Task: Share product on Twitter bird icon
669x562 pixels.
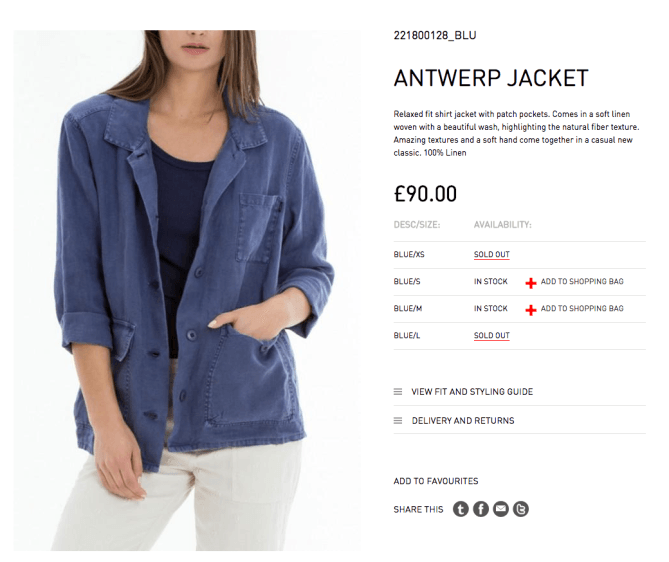Action: (521, 509)
